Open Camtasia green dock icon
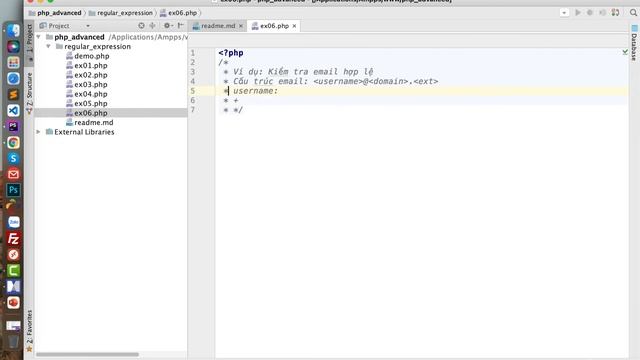The image size is (640, 360). point(13,270)
